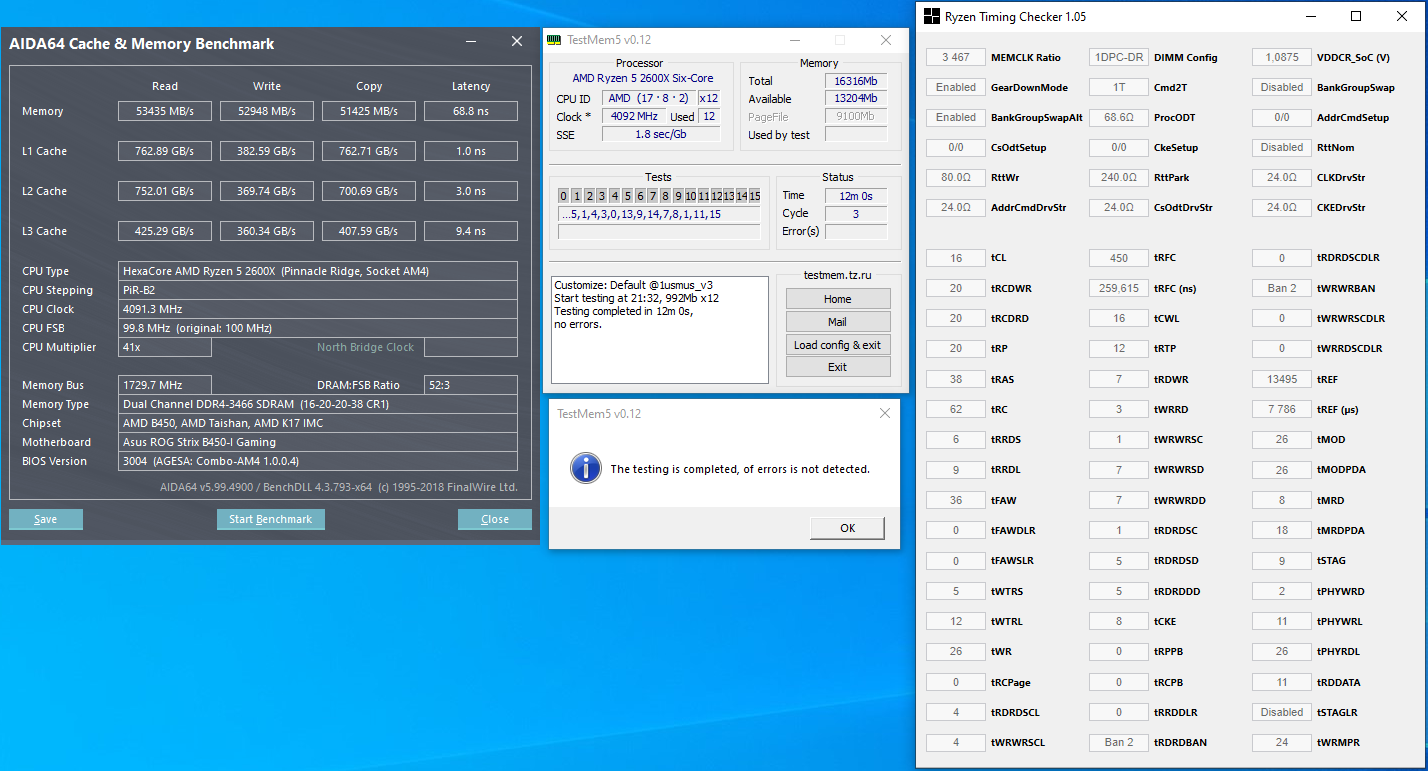Click the L3 Cache Copy 407.59 GB/s value

369,231
